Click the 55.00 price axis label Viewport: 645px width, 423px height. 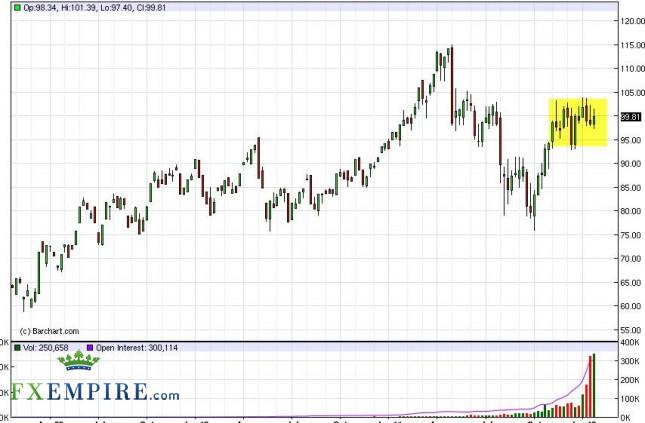point(631,330)
